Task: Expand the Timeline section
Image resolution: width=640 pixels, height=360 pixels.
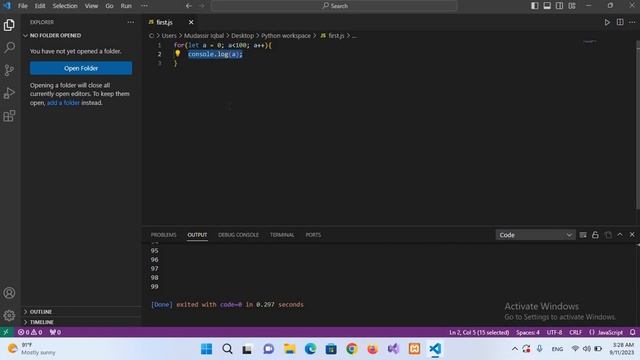Action: click(81, 322)
